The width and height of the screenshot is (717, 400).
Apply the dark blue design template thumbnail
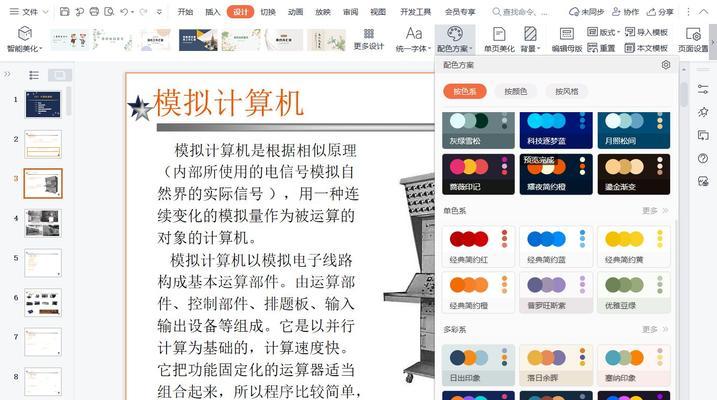point(198,40)
